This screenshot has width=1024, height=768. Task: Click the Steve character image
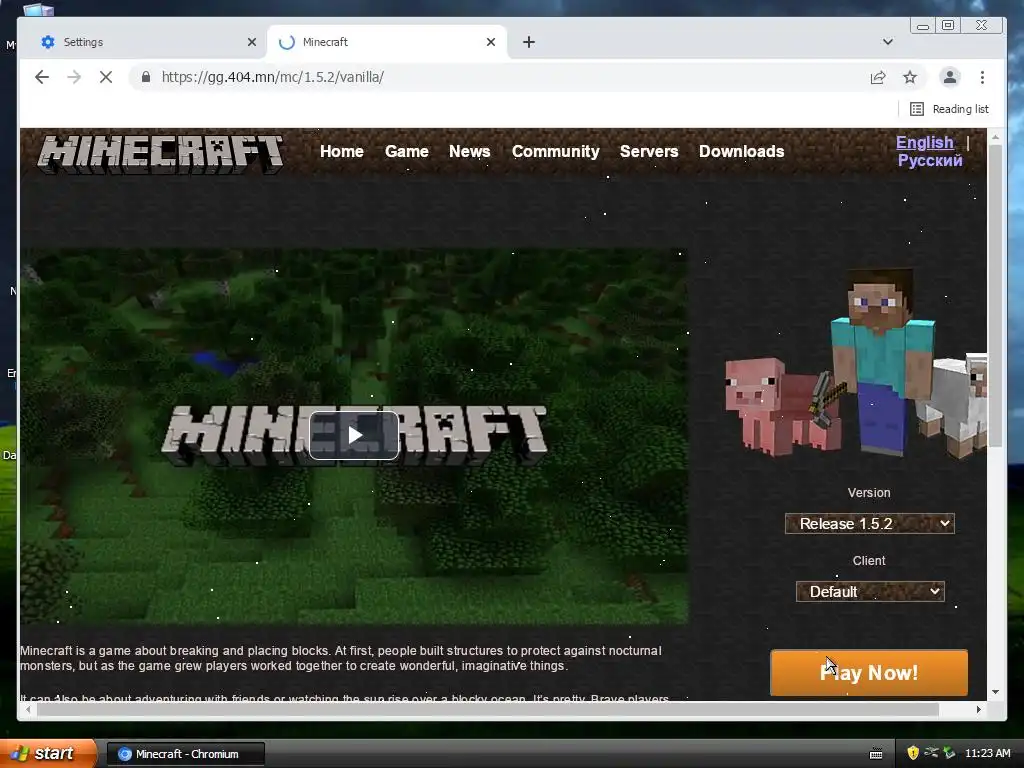click(x=882, y=362)
